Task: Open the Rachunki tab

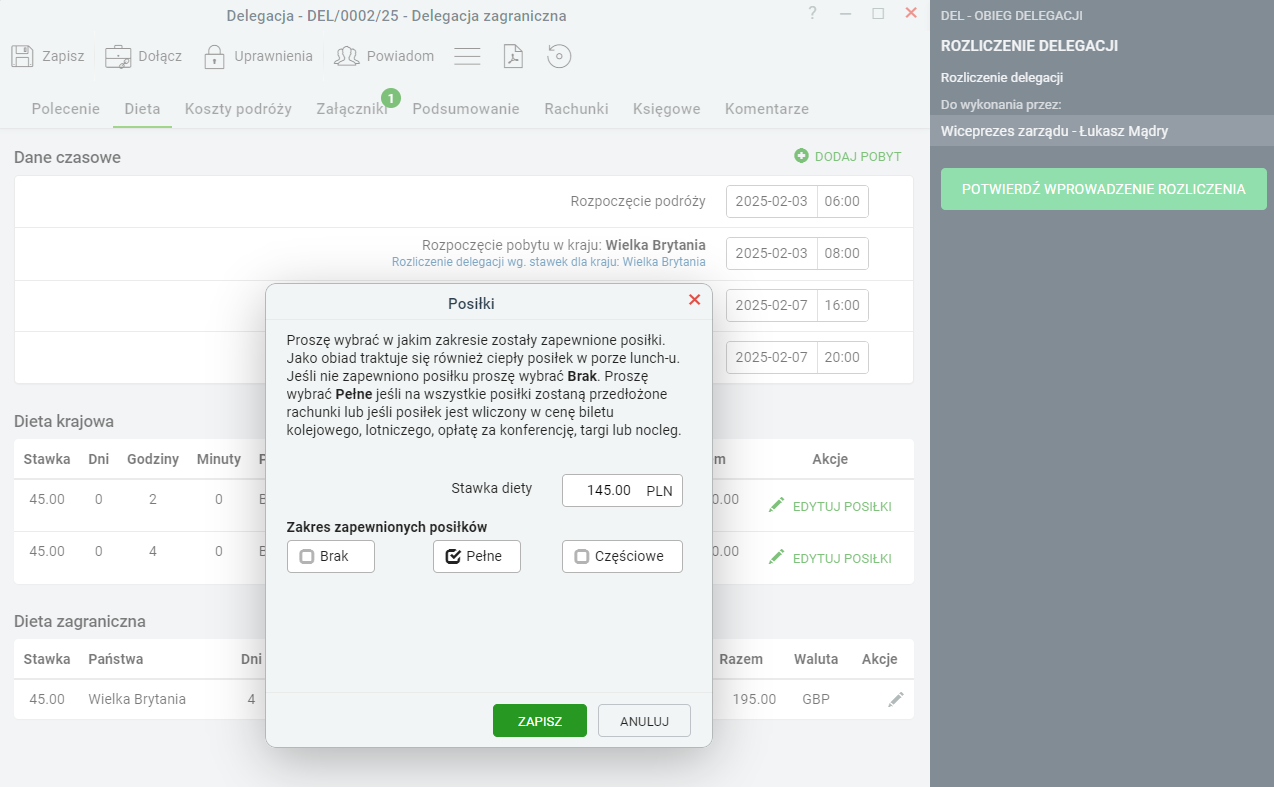Action: [576, 109]
